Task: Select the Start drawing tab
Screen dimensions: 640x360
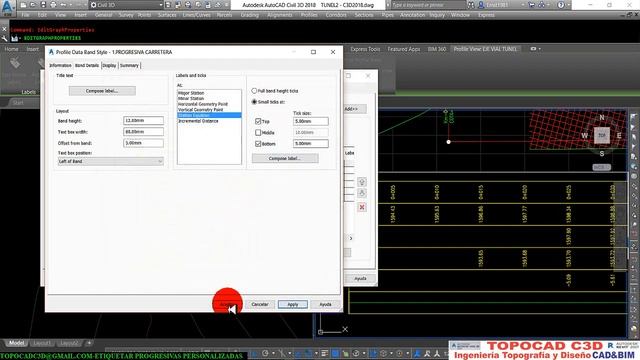Action: [x=18, y=102]
